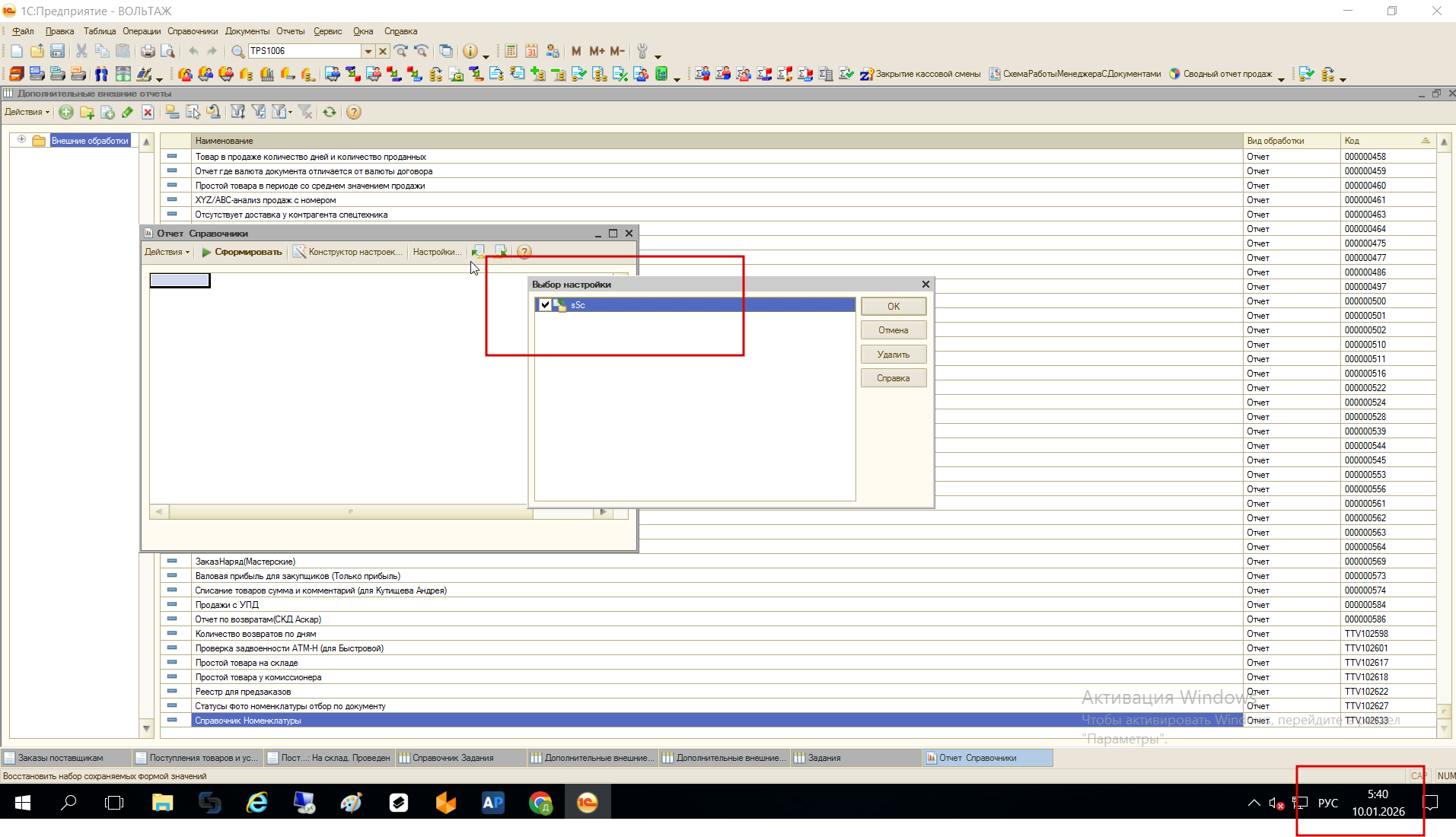Open the Windows taskbar search
The height and width of the screenshot is (837, 1456).
tap(68, 803)
